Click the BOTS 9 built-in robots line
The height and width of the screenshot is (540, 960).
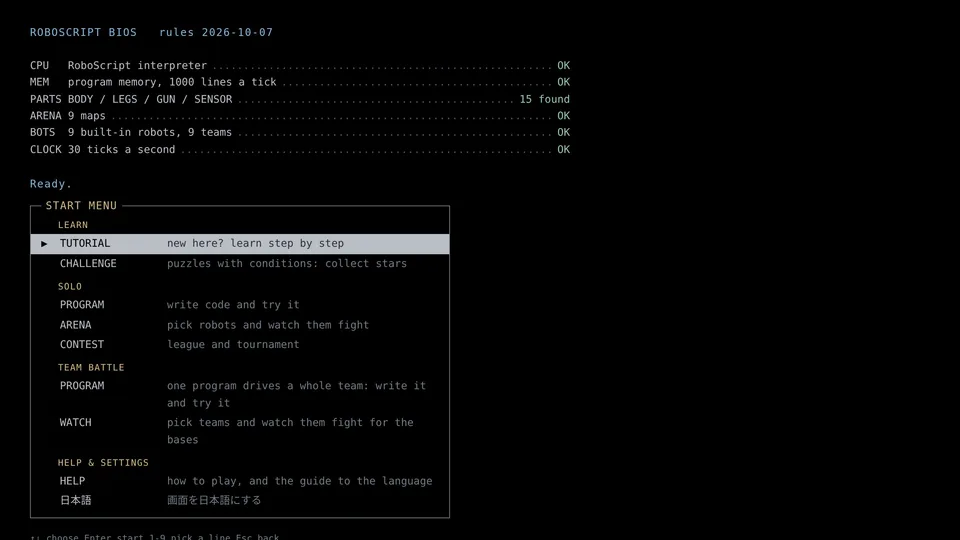pos(300,132)
